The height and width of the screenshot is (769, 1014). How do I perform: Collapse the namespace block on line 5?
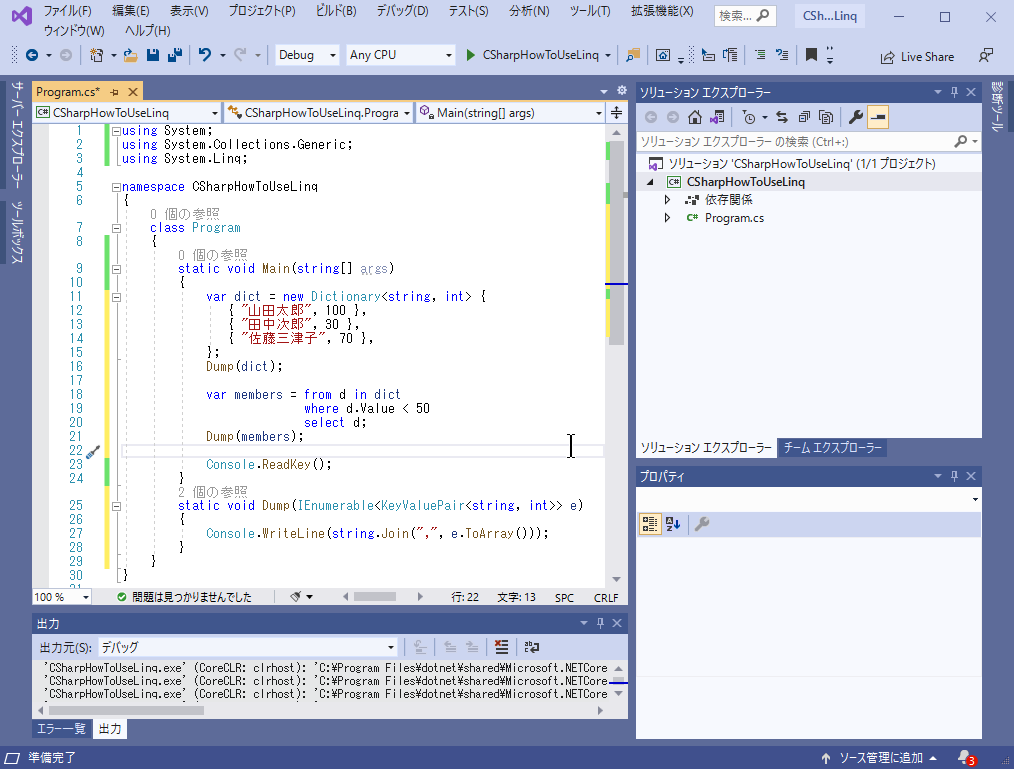(116, 187)
